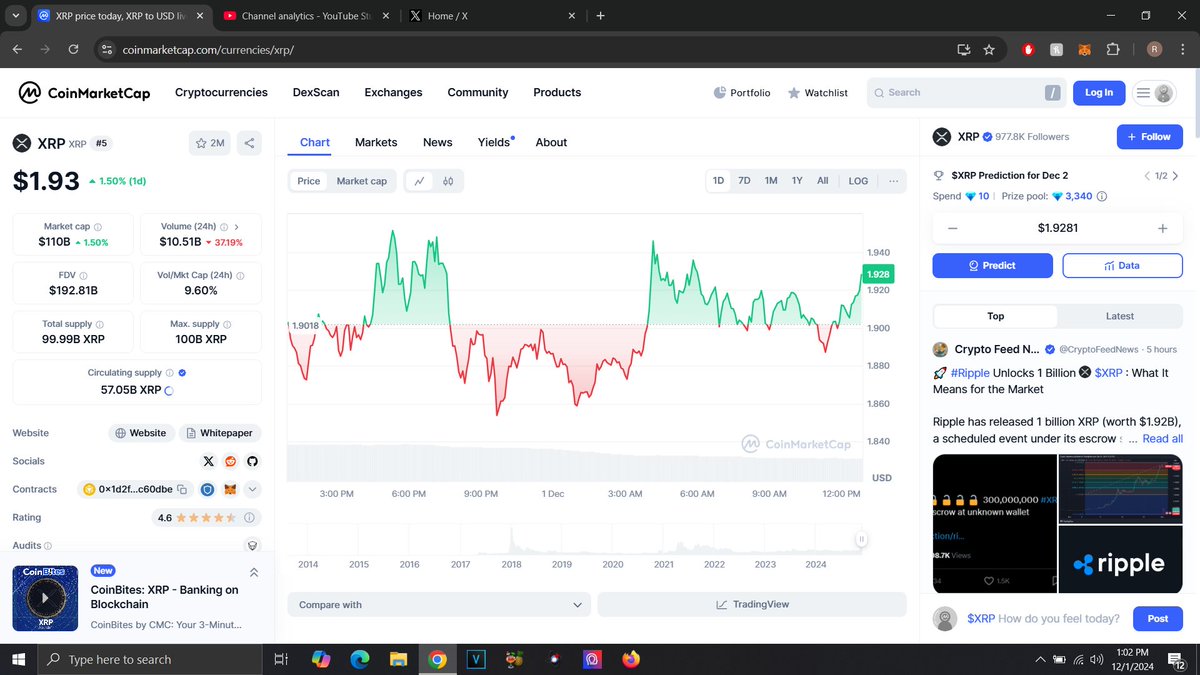
Task: Increase prediction price with plus
Action: [1162, 228]
